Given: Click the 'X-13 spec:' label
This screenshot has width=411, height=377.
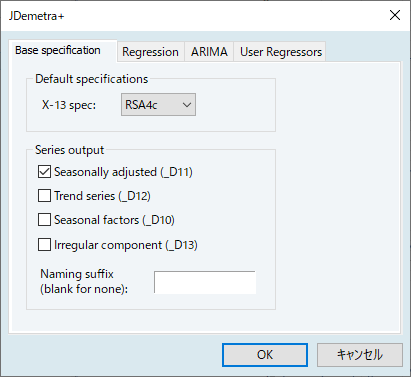Looking at the screenshot, I should (x=69, y=105).
